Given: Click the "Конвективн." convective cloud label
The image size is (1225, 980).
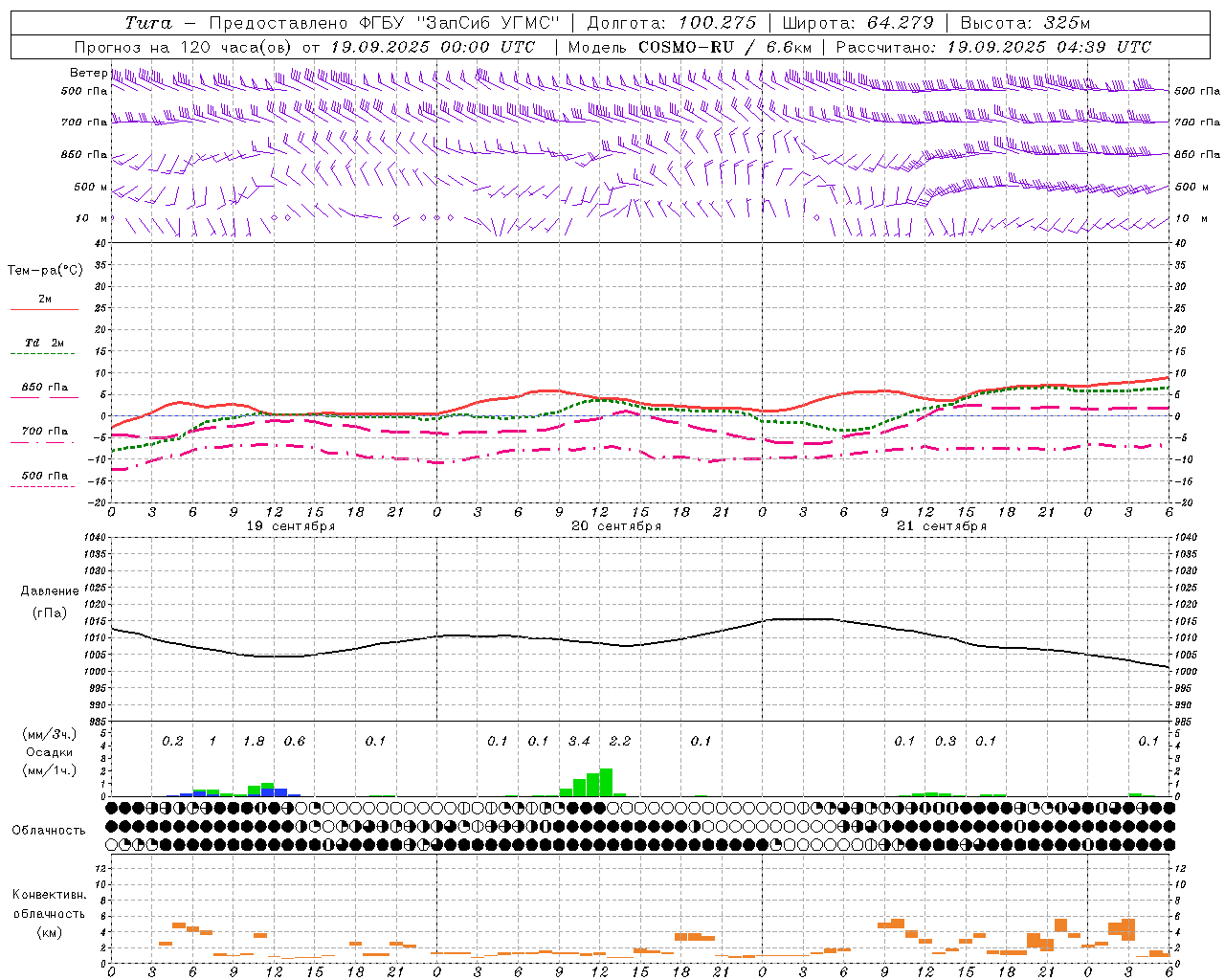Looking at the screenshot, I should click(x=49, y=895).
